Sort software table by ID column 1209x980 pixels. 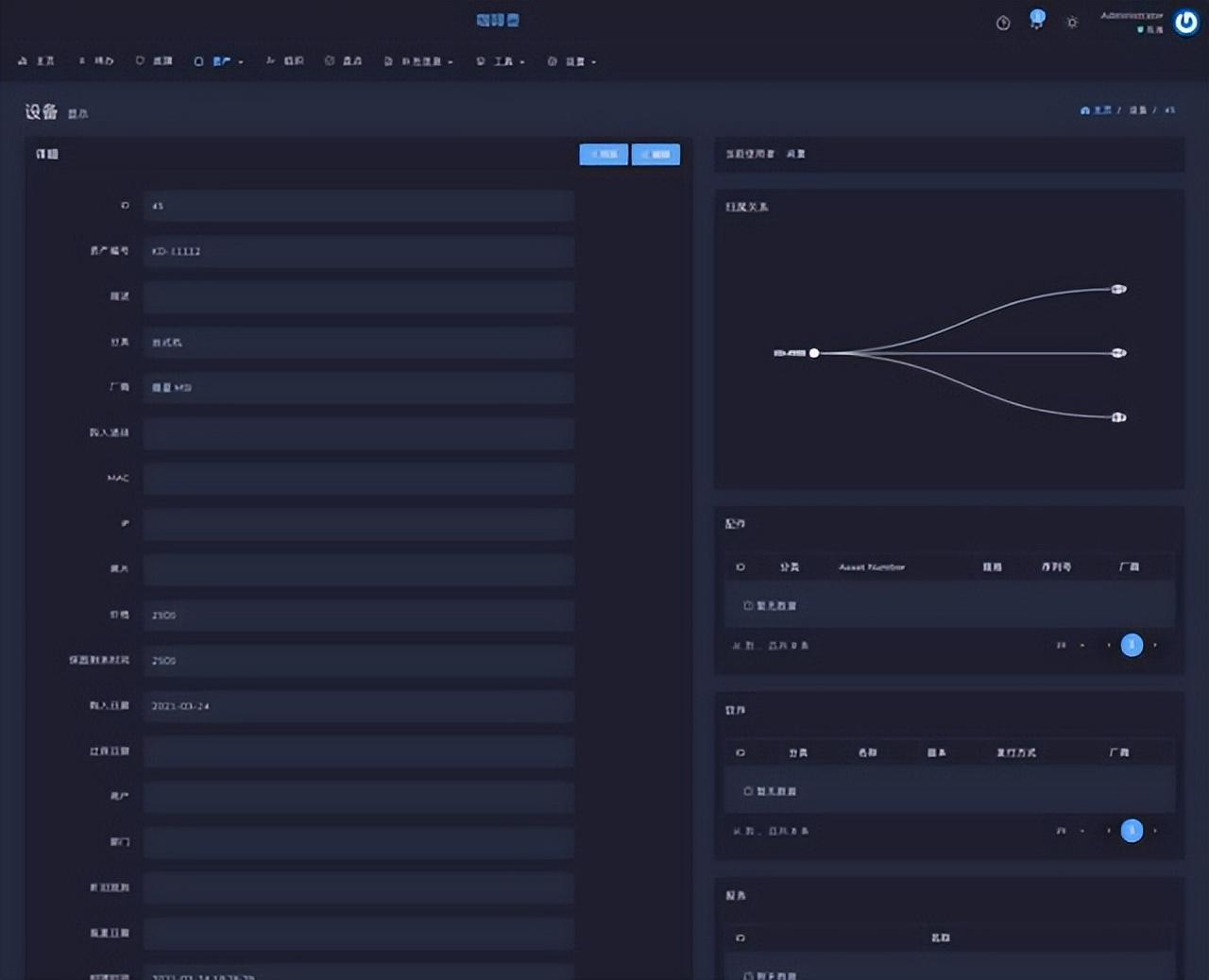click(x=741, y=752)
